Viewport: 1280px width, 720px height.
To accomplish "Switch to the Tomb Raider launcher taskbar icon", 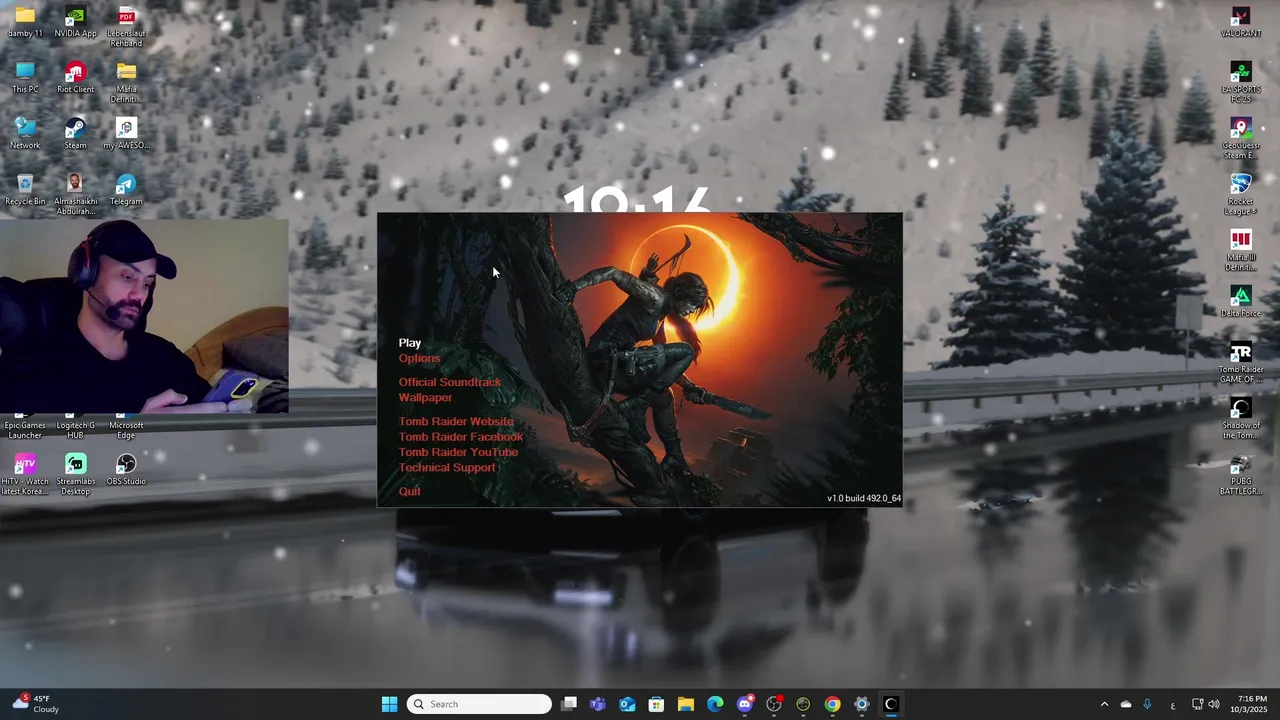I will tap(891, 704).
